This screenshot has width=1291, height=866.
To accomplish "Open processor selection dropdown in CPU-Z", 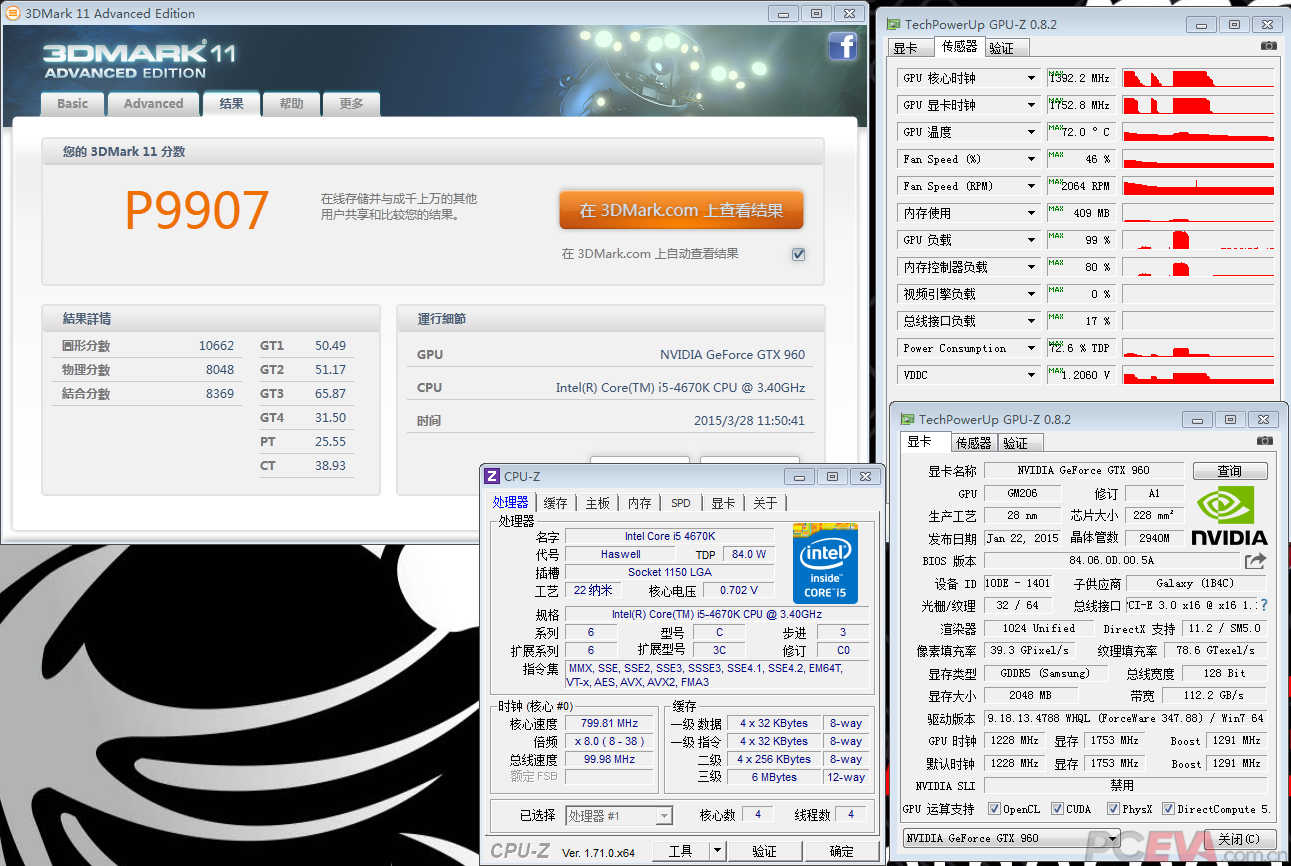I will tap(619, 816).
